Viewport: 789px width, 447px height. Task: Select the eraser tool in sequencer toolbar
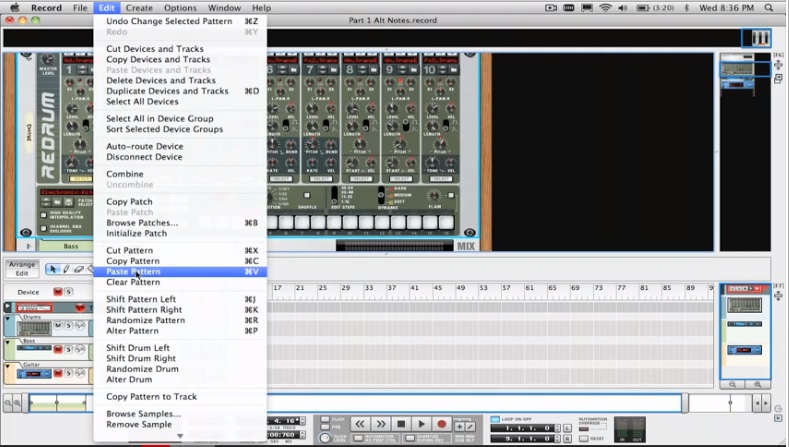coord(79,269)
